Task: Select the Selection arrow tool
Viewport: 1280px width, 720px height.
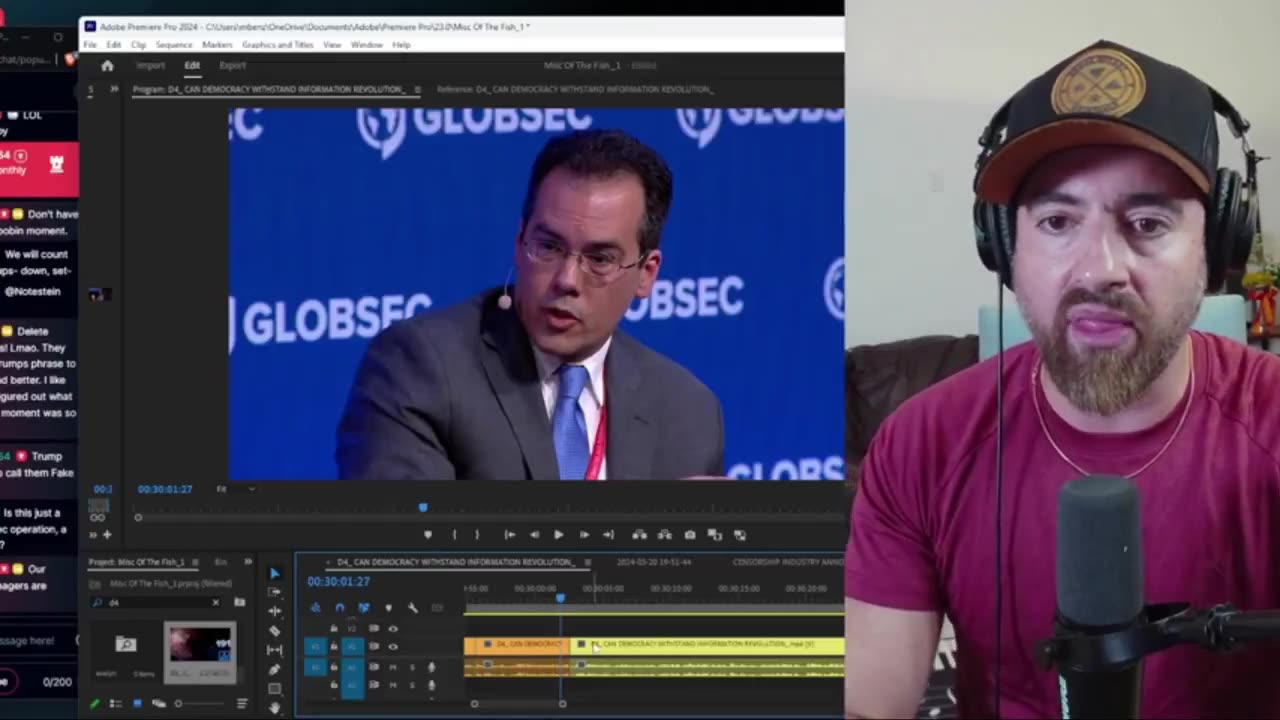Action: coord(274,573)
